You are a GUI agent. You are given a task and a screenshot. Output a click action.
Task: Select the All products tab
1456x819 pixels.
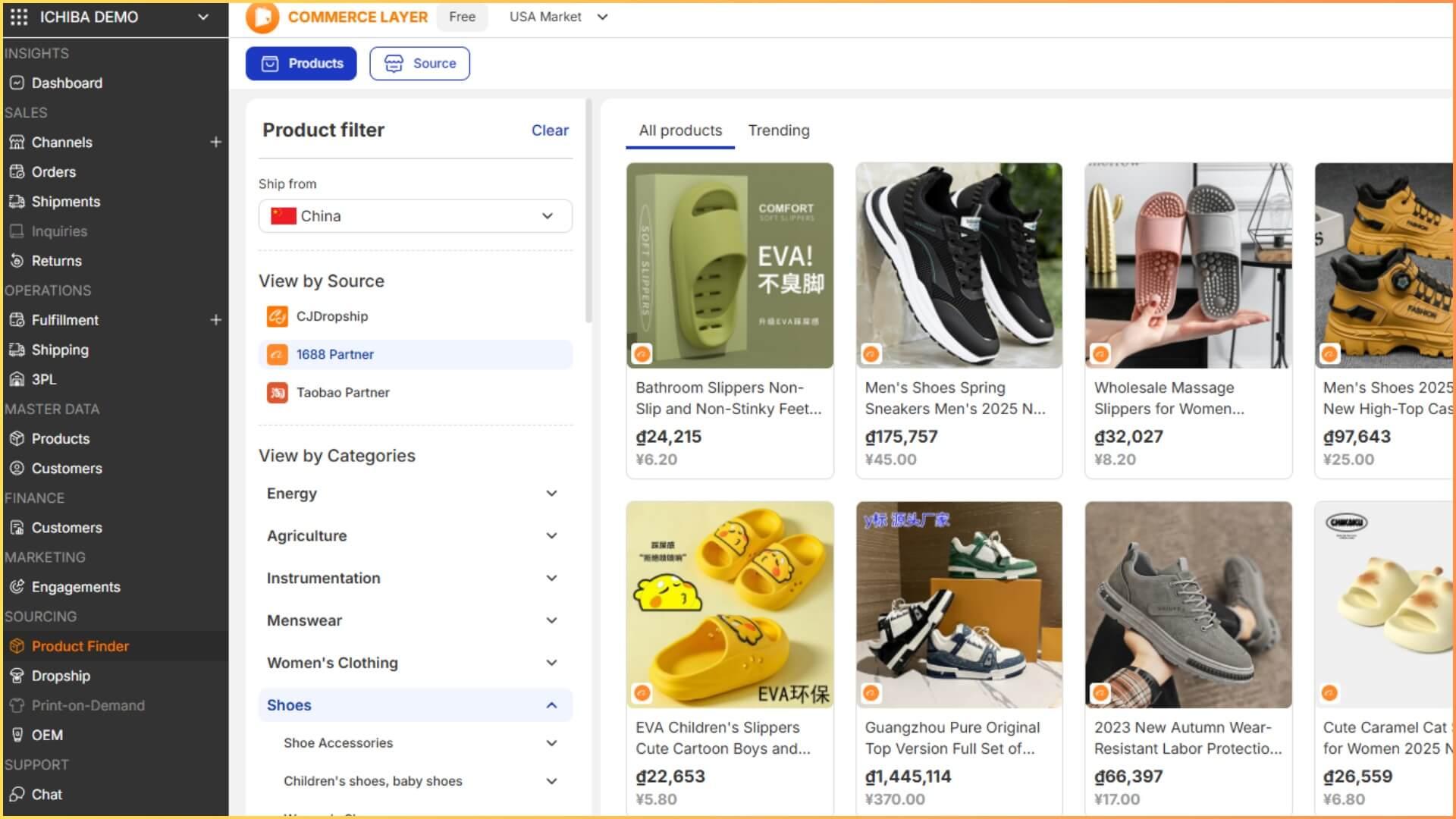[x=679, y=130]
